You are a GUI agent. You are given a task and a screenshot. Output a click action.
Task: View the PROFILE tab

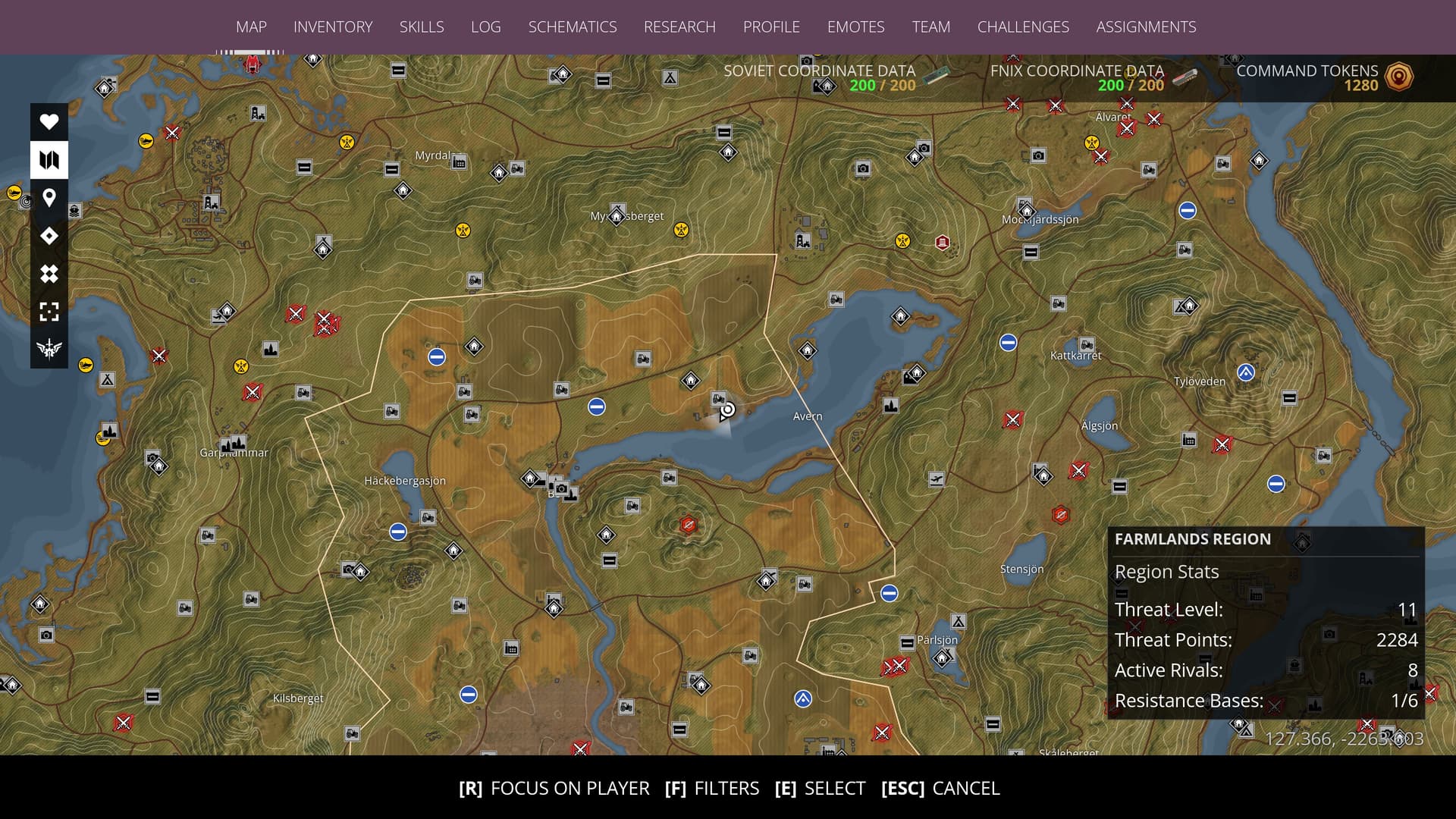click(x=771, y=27)
